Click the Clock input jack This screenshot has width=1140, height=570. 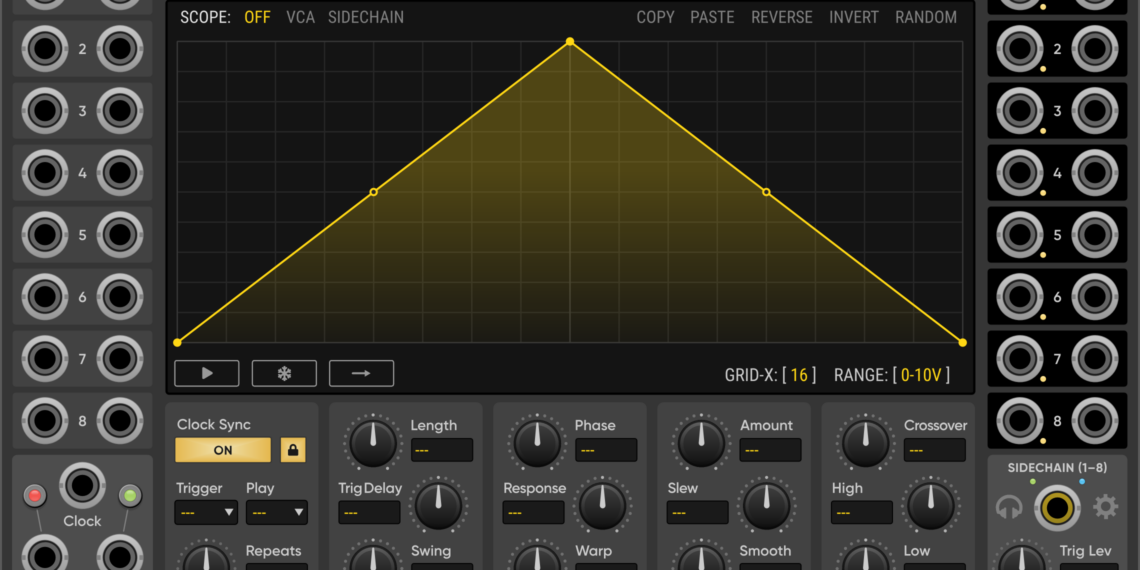click(82, 486)
